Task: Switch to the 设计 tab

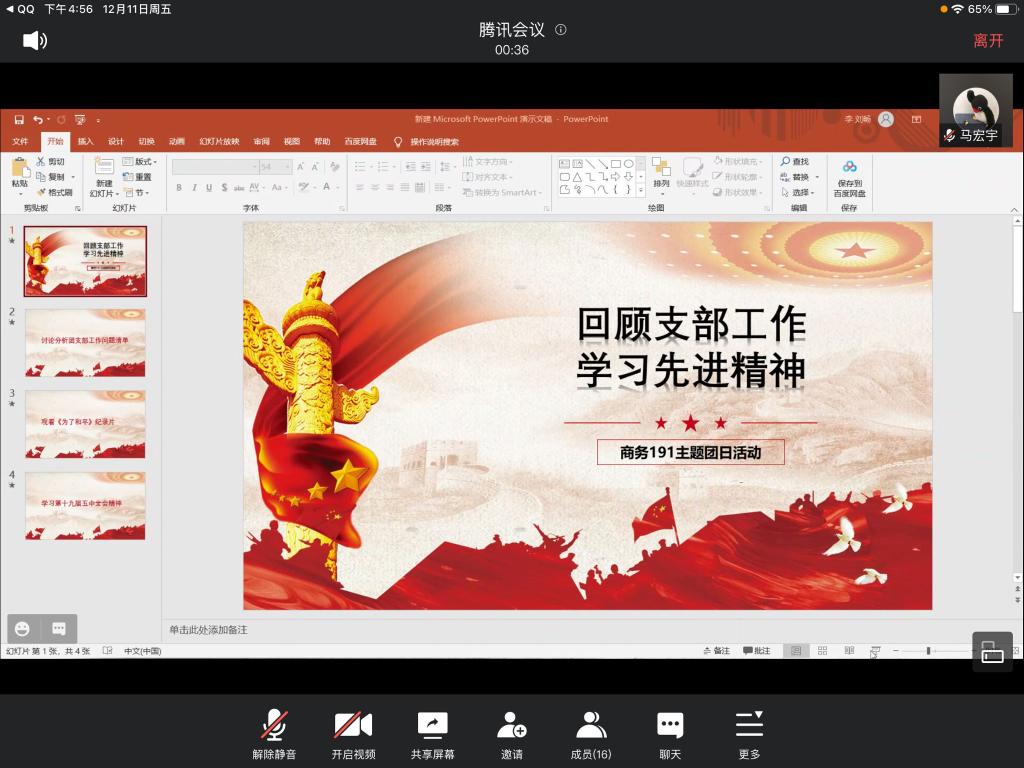Action: [116, 141]
